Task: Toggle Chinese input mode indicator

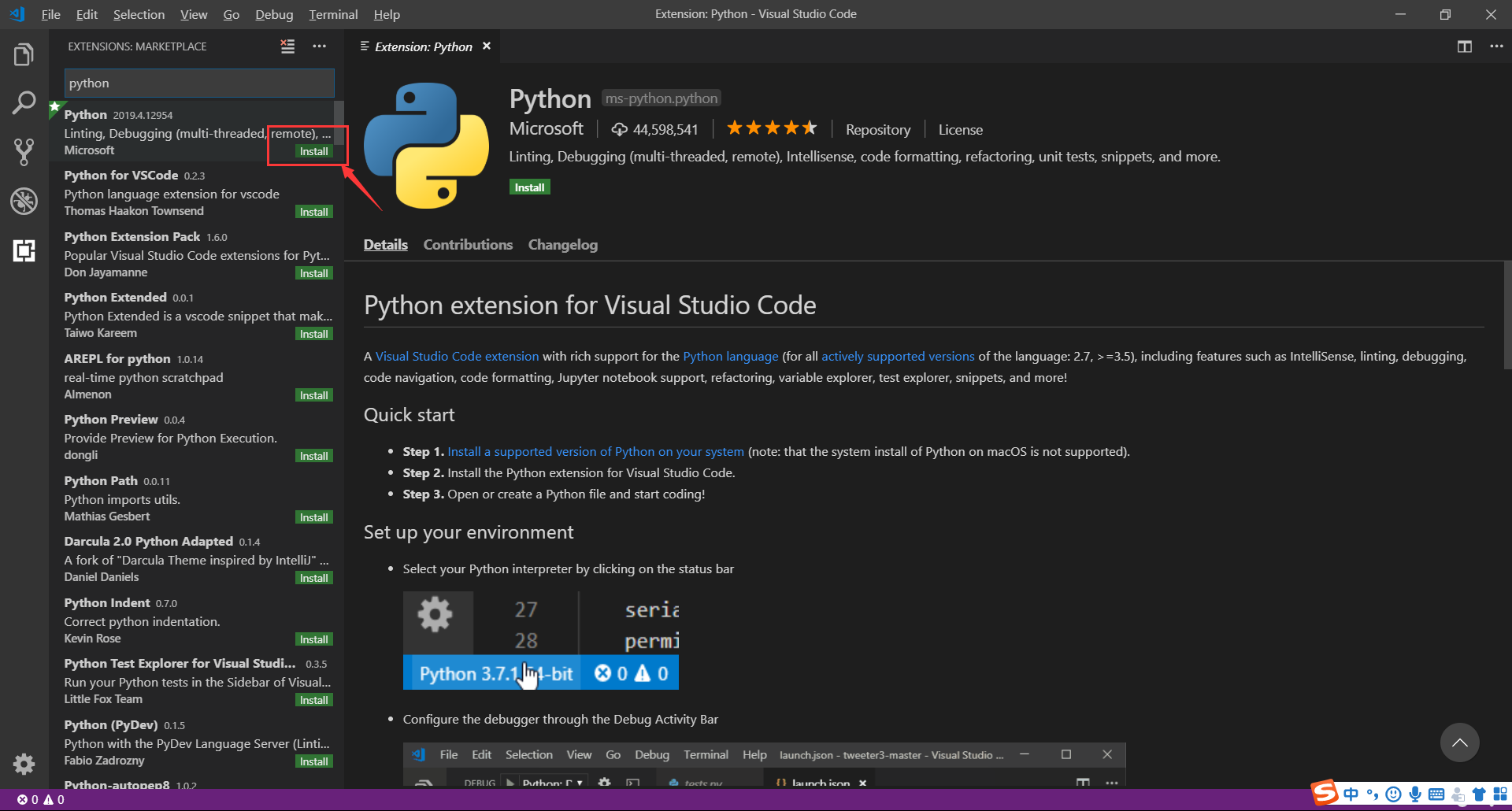Action: click(1351, 794)
